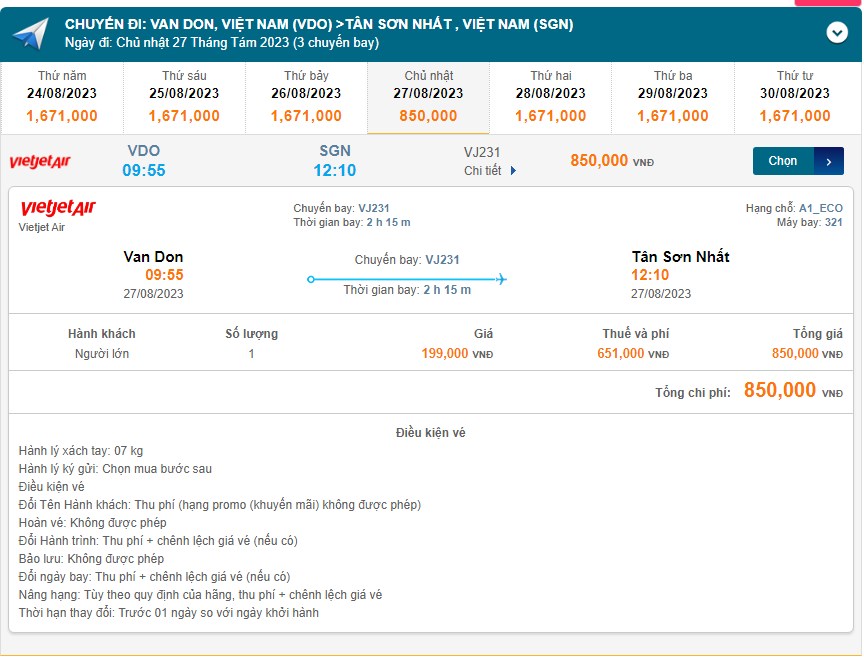Select the Thứ năm 24/08/2023 date tab
Screen dimensions: 864x661
(x=62, y=98)
